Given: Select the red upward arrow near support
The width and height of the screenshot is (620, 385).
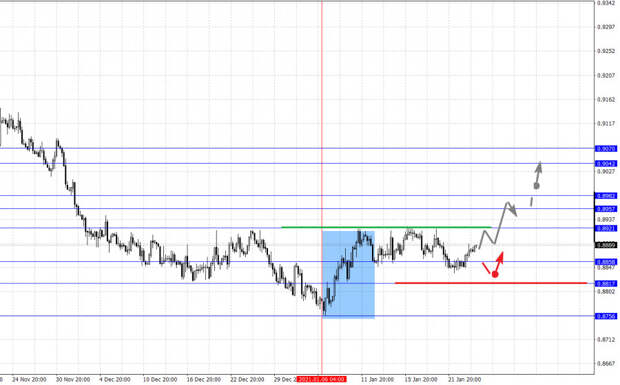Looking at the screenshot, I should [500, 260].
